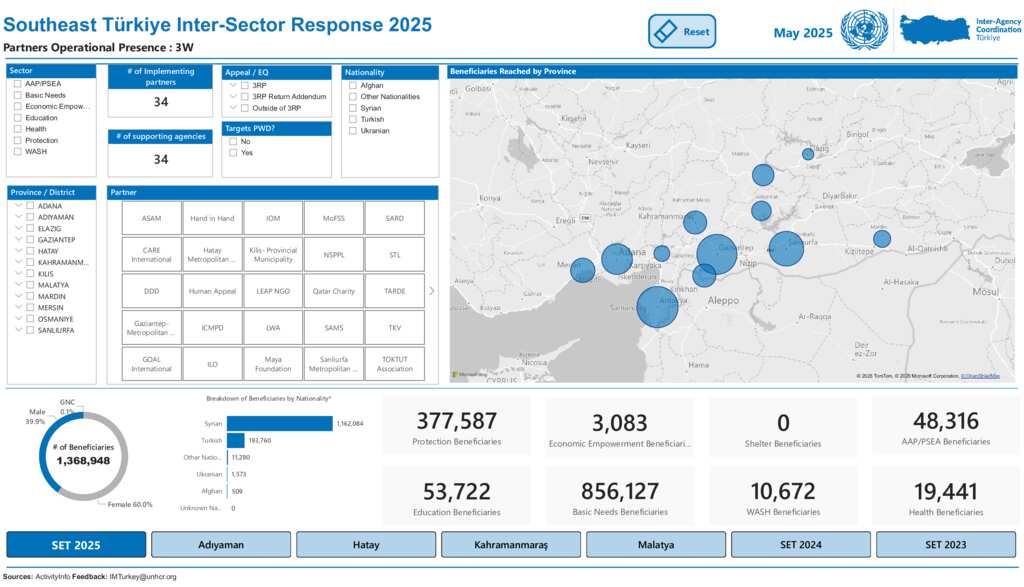
Task: Open the IMTurkey@unhcr.org feedback email link
Action: [143, 577]
